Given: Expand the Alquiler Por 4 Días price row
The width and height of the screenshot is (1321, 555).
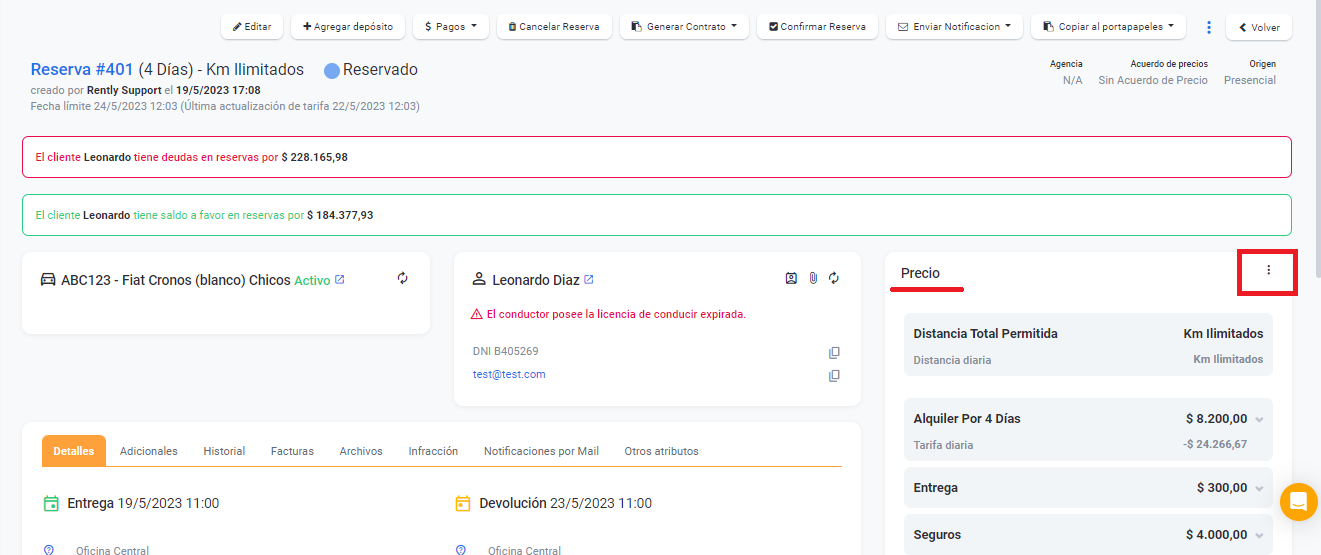Looking at the screenshot, I should click(x=1259, y=420).
